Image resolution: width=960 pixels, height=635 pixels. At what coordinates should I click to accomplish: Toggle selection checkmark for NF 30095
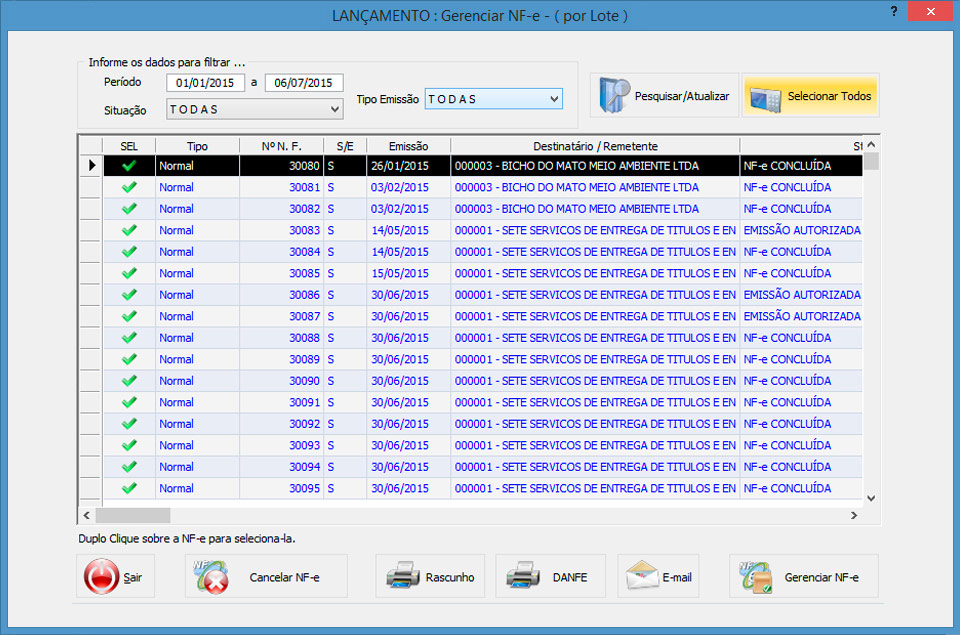(129, 488)
